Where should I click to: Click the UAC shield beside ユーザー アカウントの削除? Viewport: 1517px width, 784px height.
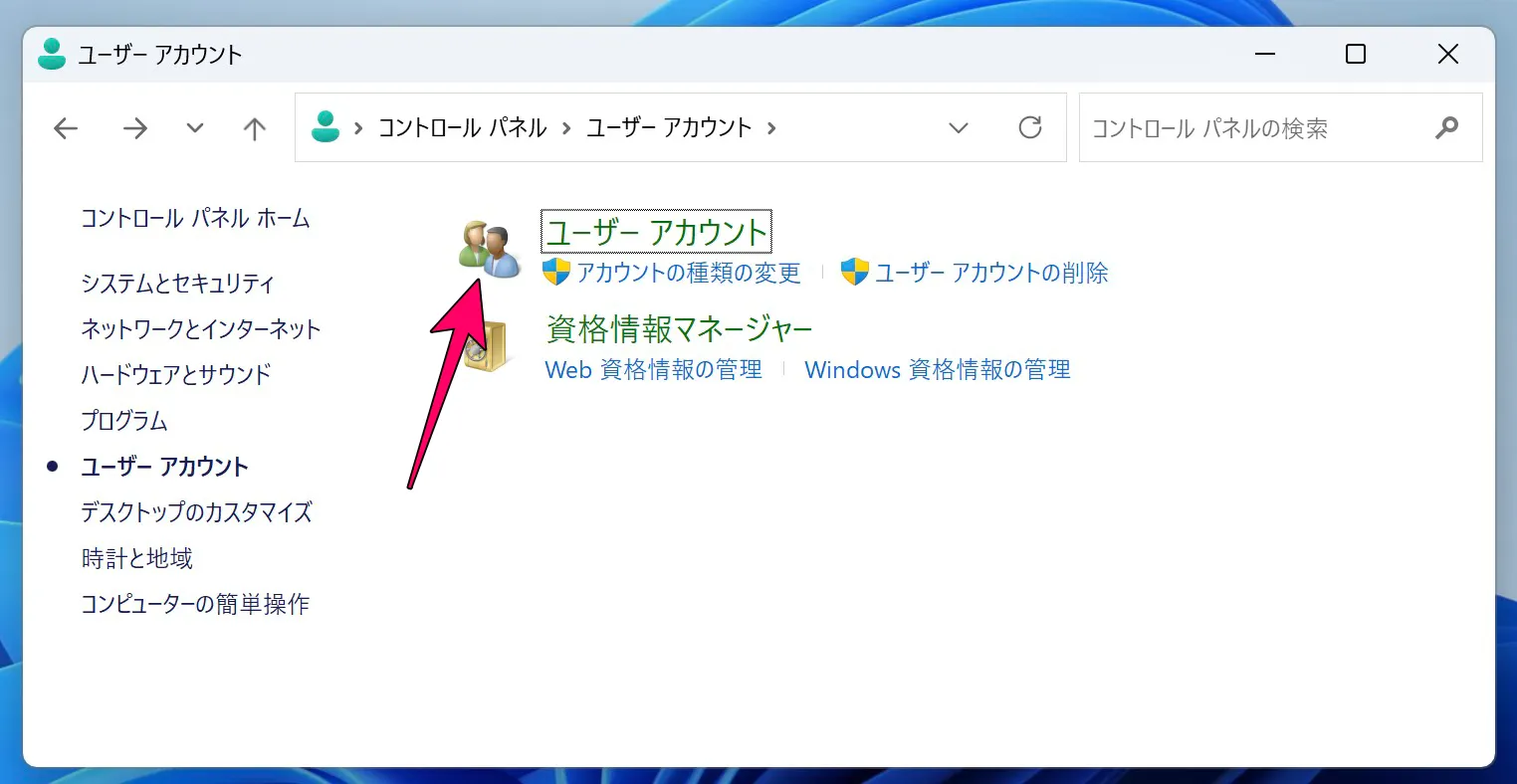pyautogui.click(x=857, y=273)
